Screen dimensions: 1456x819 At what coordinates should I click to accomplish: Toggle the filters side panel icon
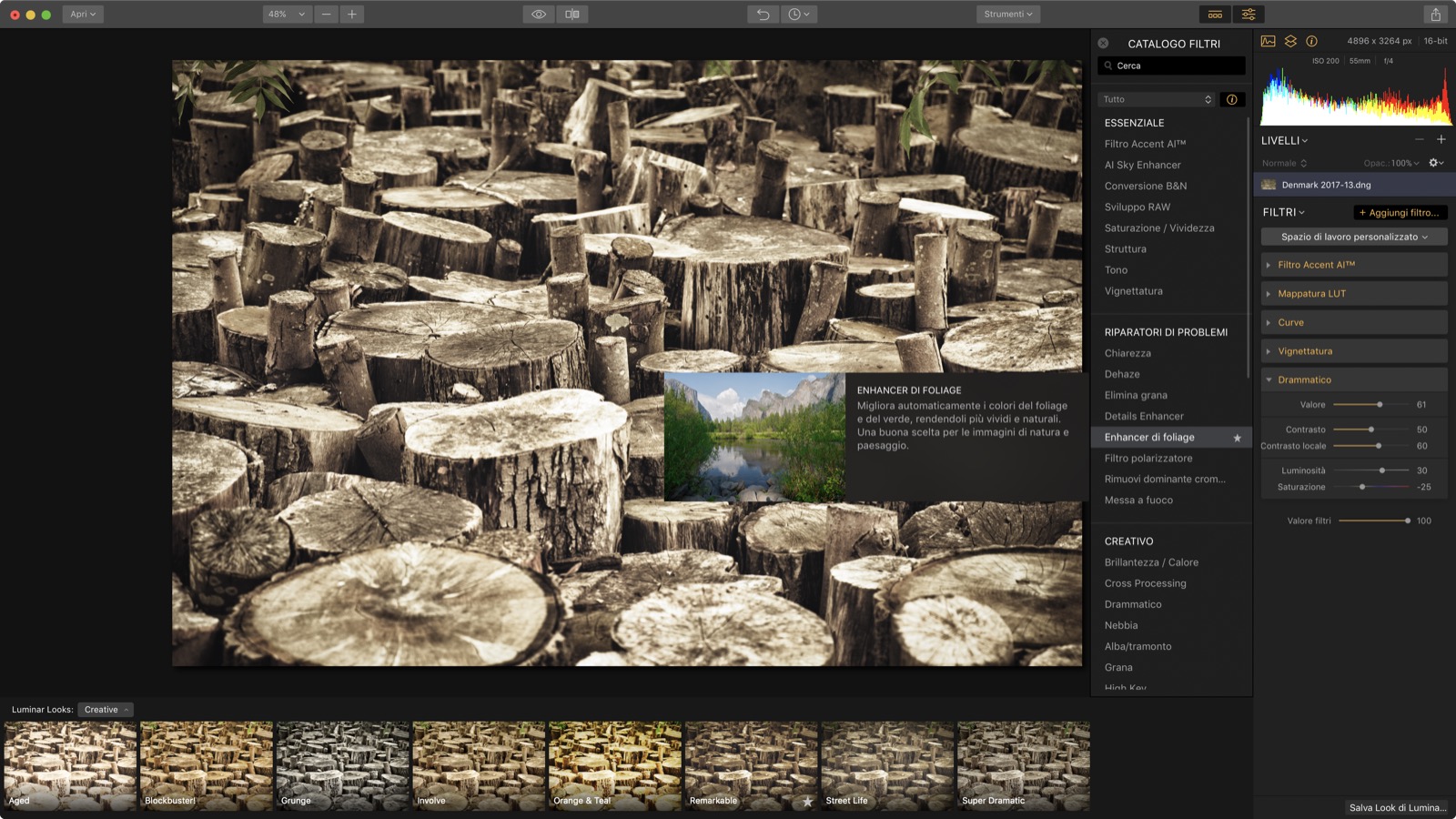click(x=1249, y=15)
